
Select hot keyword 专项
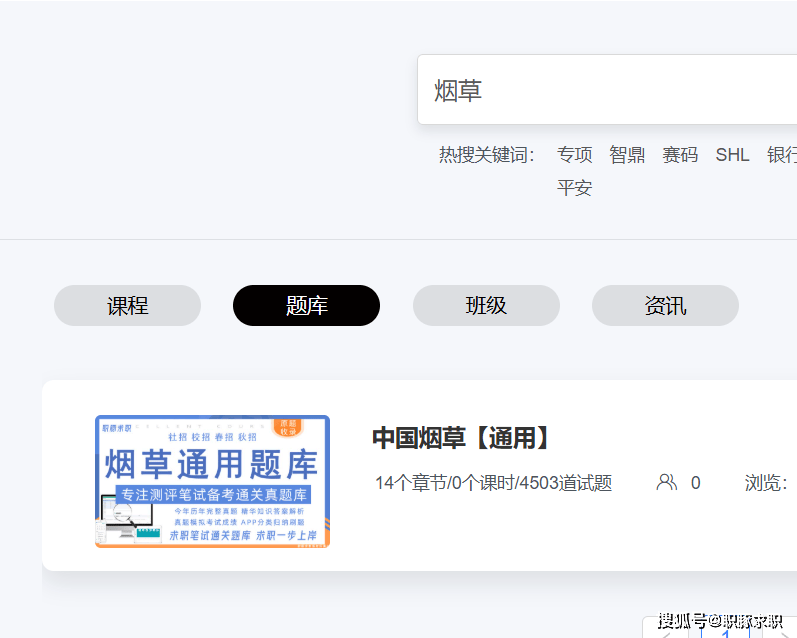pyautogui.click(x=574, y=155)
